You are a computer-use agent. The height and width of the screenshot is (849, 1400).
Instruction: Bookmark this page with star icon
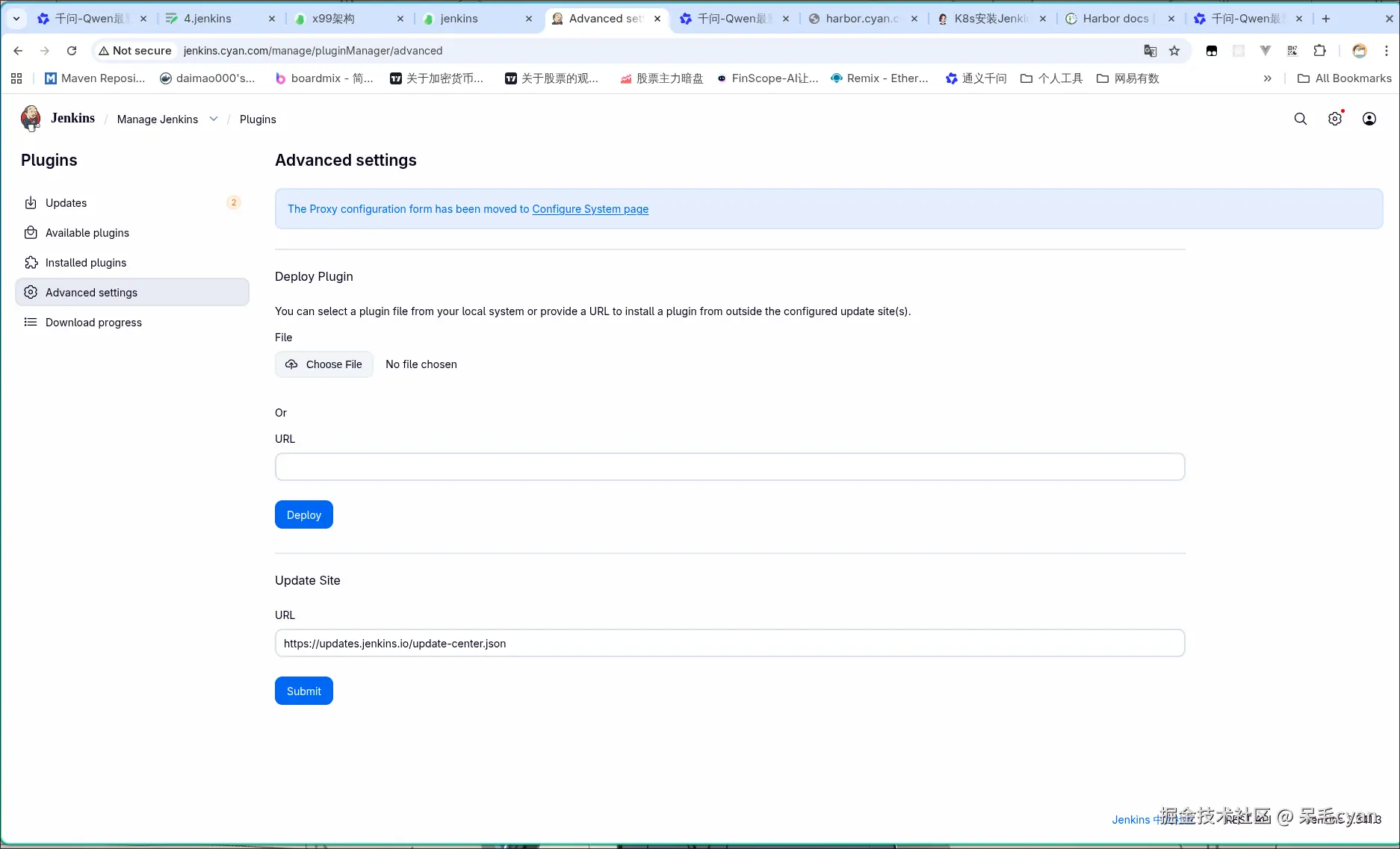(1174, 51)
